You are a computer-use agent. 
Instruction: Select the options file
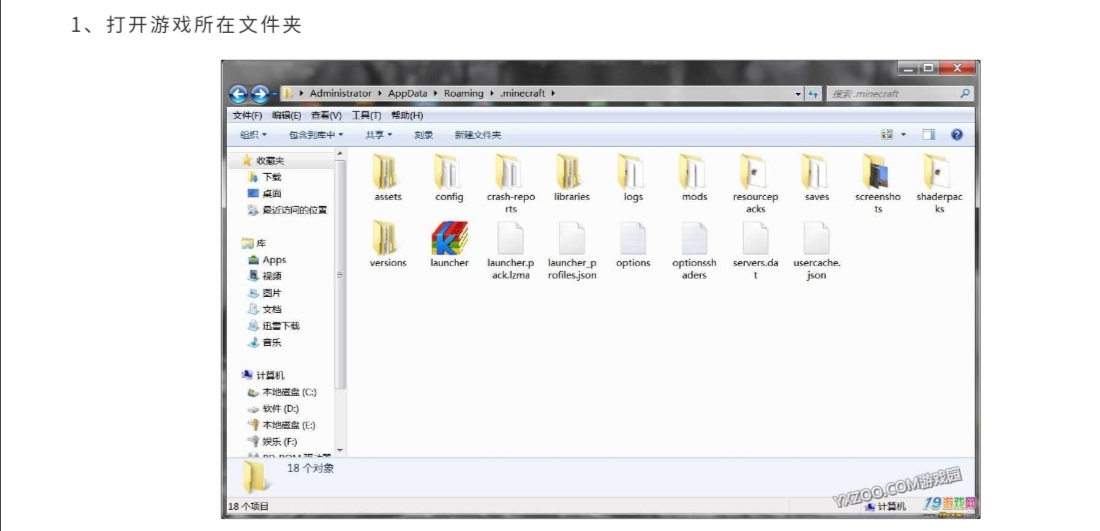[633, 245]
